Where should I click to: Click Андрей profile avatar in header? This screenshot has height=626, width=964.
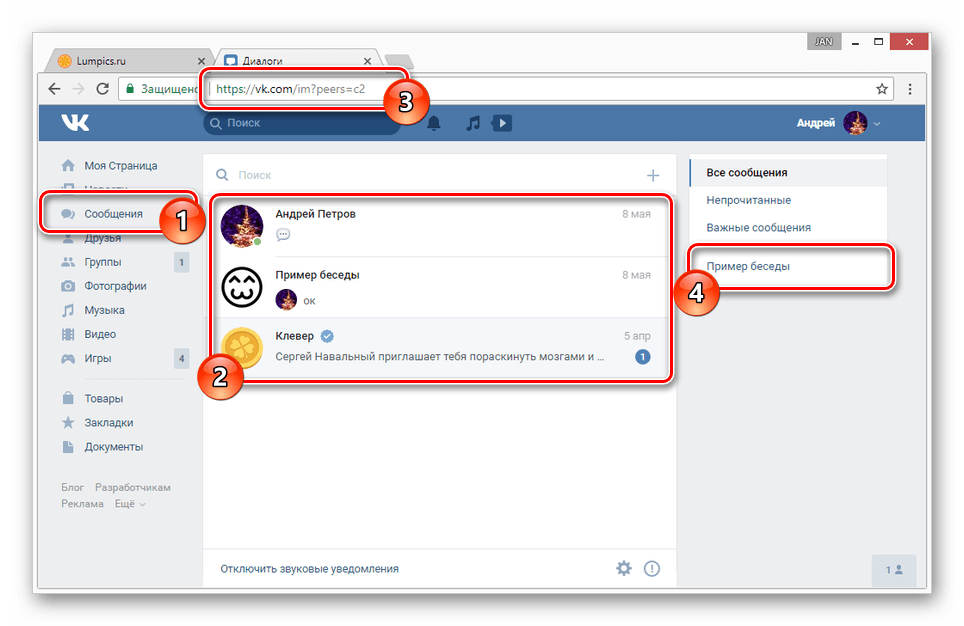(855, 123)
